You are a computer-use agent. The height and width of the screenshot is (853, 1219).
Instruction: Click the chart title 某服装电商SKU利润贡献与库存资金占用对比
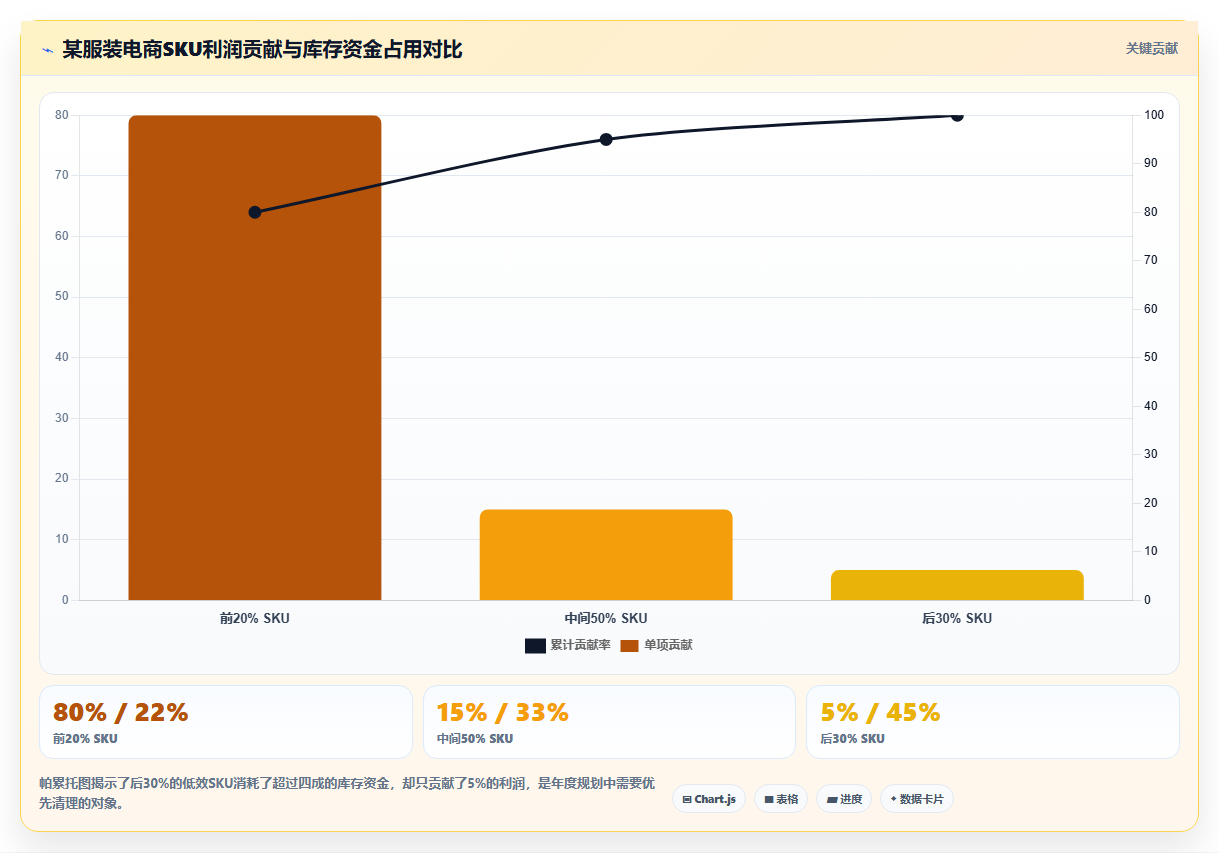(x=262, y=49)
